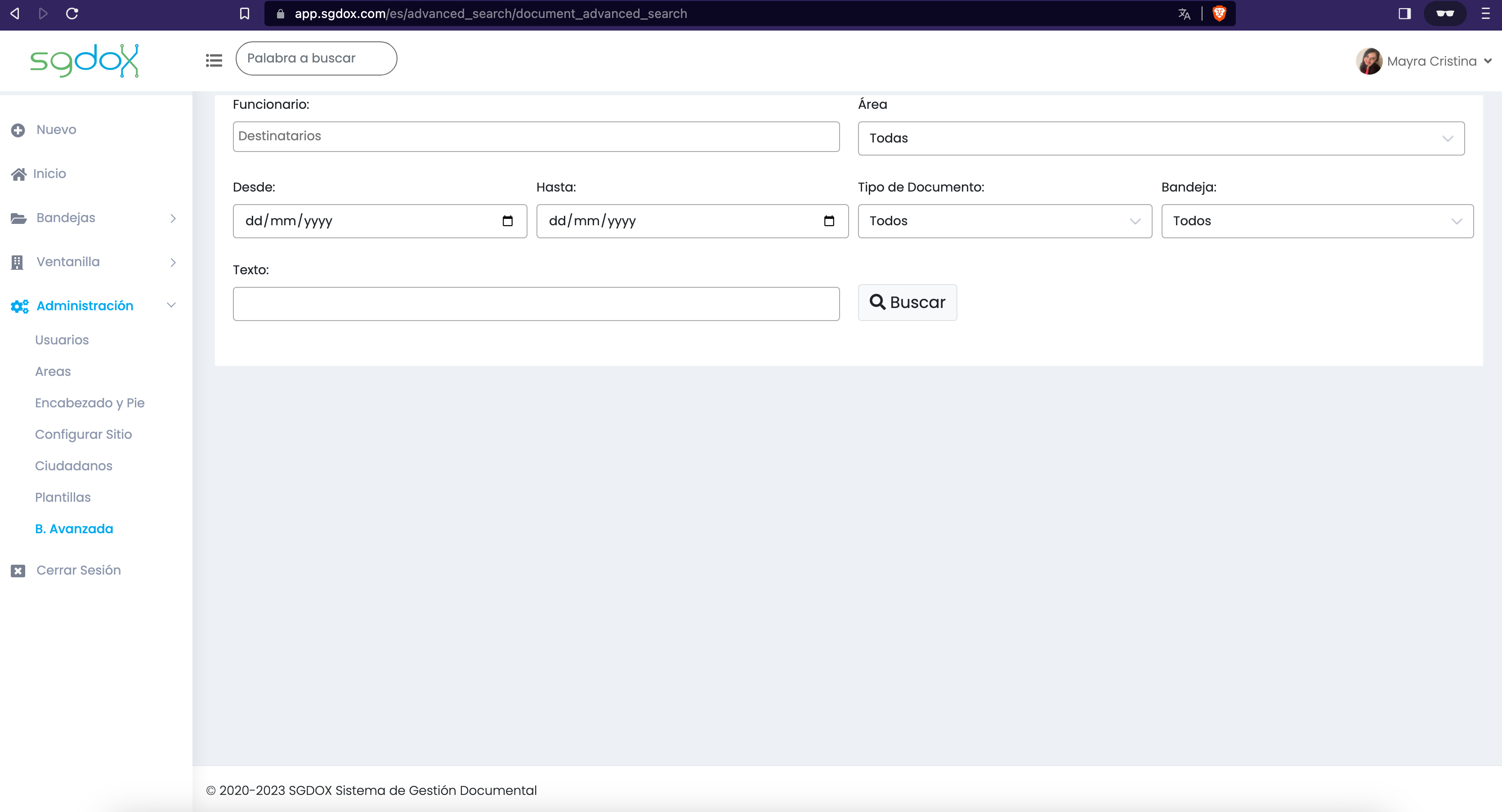The width and height of the screenshot is (1502, 812).
Task: Expand the Bandejas sidebar menu
Action: pos(93,218)
